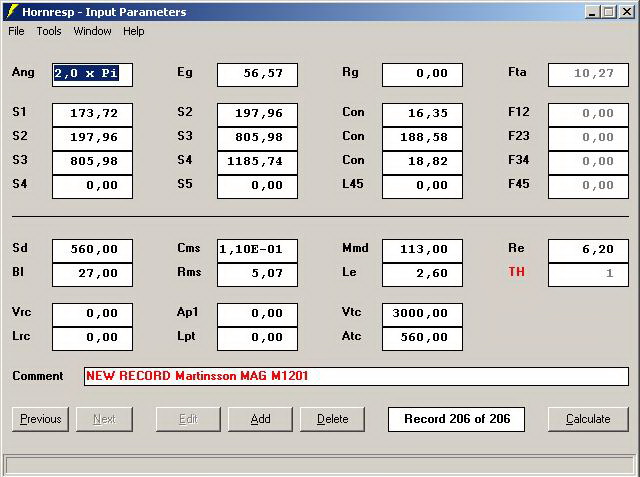
Task: Click the S4 field showing 0,00
Action: coord(92,187)
